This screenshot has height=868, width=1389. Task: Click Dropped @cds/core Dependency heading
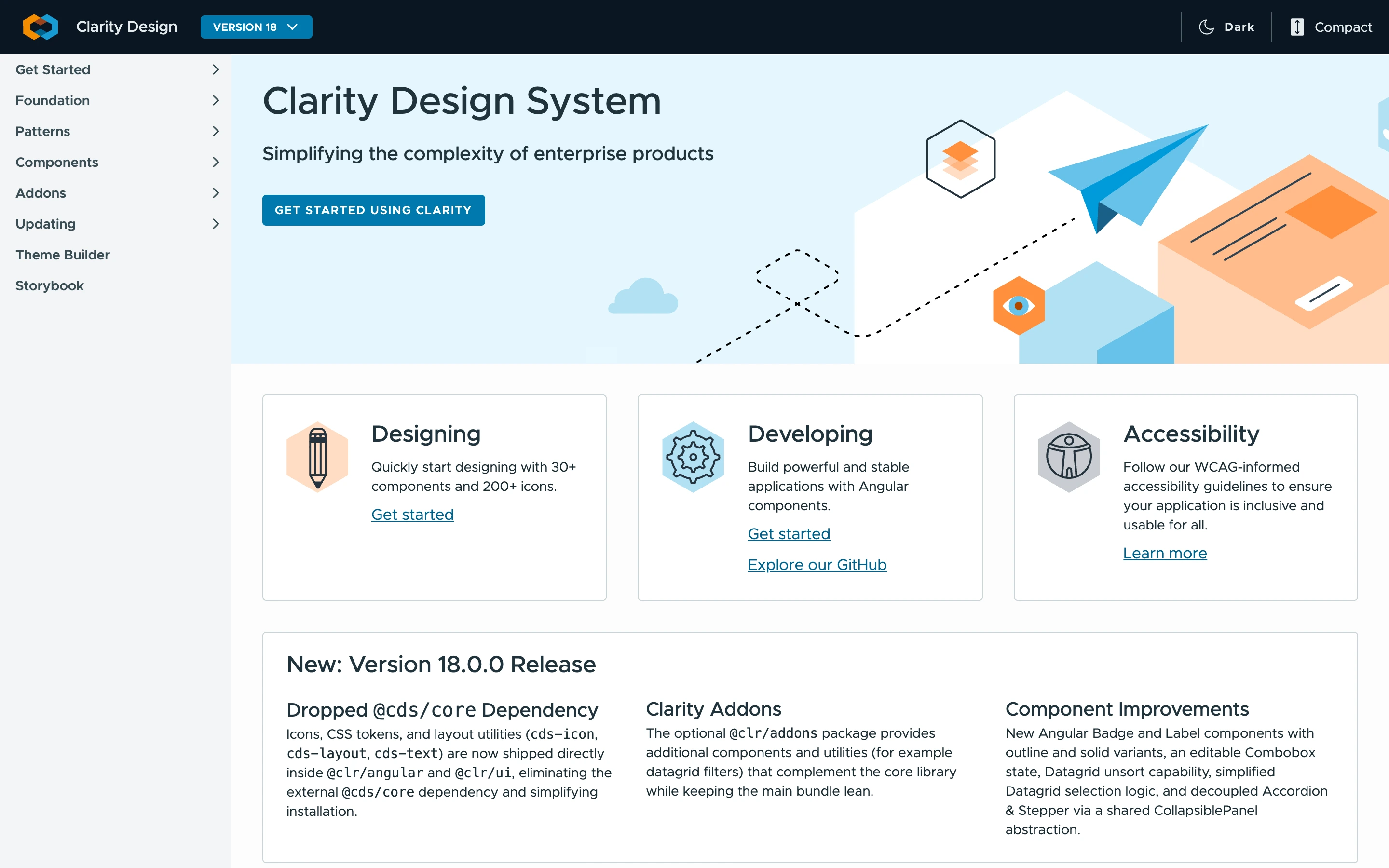tap(442, 710)
